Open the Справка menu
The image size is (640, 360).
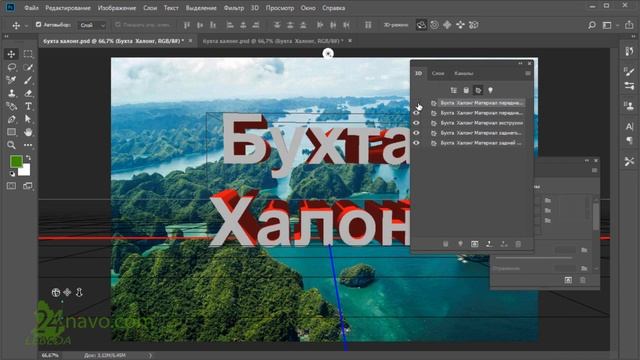[333, 8]
